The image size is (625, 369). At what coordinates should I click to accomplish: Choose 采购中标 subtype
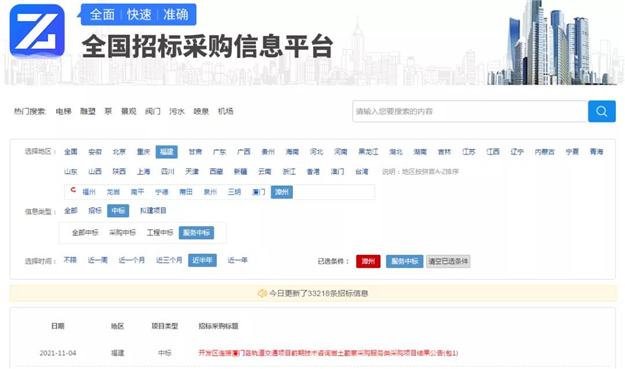(122, 233)
